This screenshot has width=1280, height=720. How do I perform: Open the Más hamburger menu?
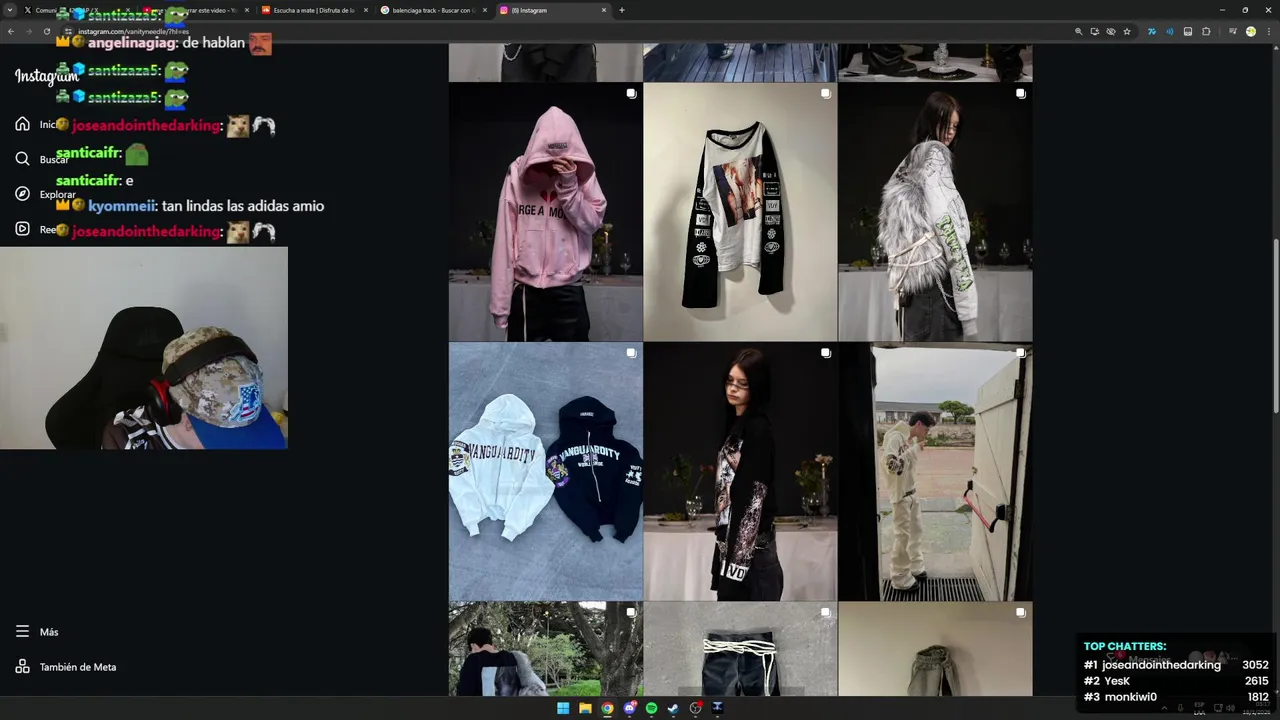(x=22, y=632)
